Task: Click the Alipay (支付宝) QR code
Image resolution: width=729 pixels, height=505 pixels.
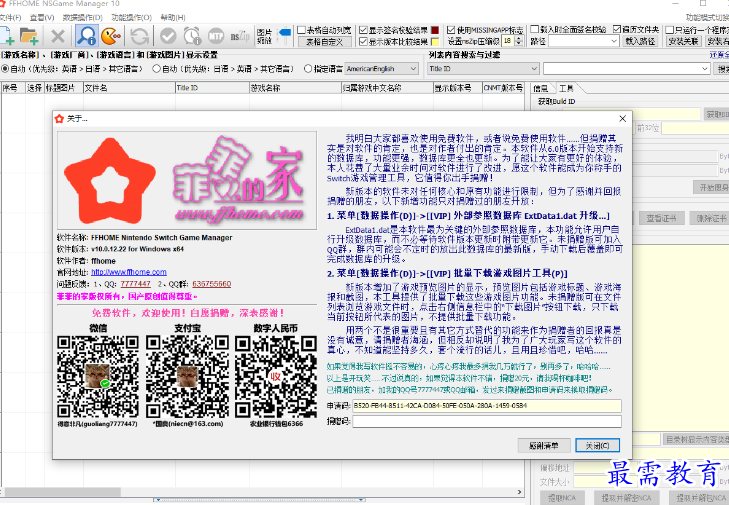Action: pyautogui.click(x=187, y=377)
